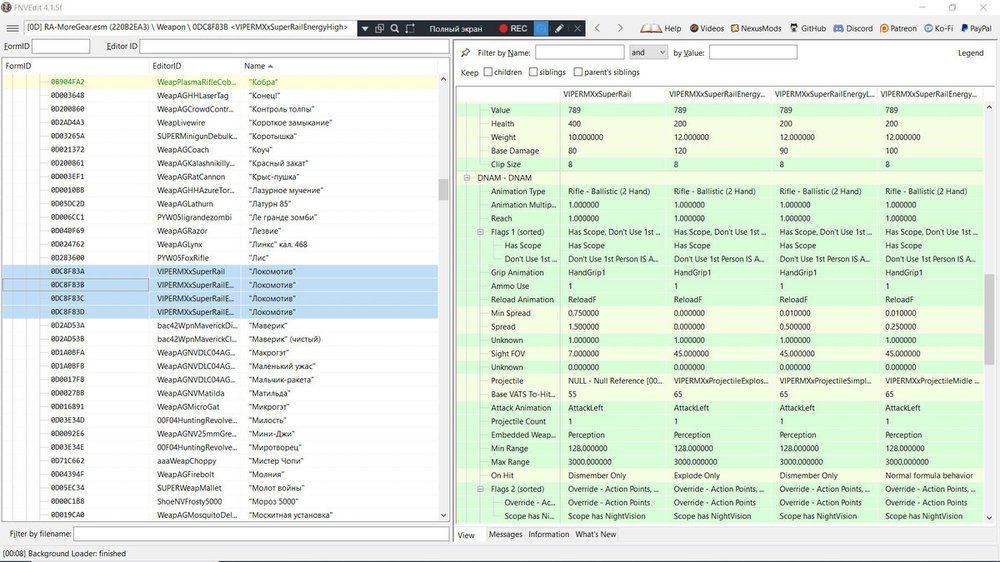Click the region select icon in recorder overlay
Viewport: 1000px width, 562px height.
point(410,29)
